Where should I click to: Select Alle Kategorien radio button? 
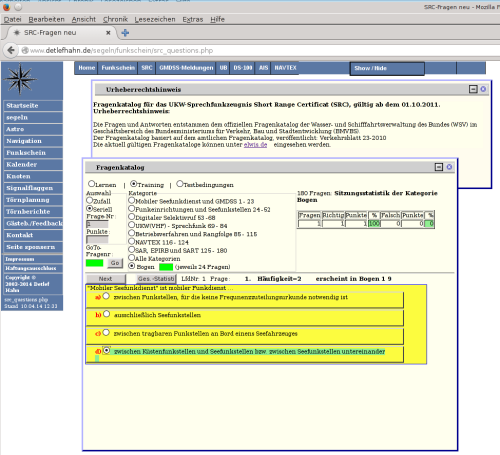pyautogui.click(x=132, y=258)
